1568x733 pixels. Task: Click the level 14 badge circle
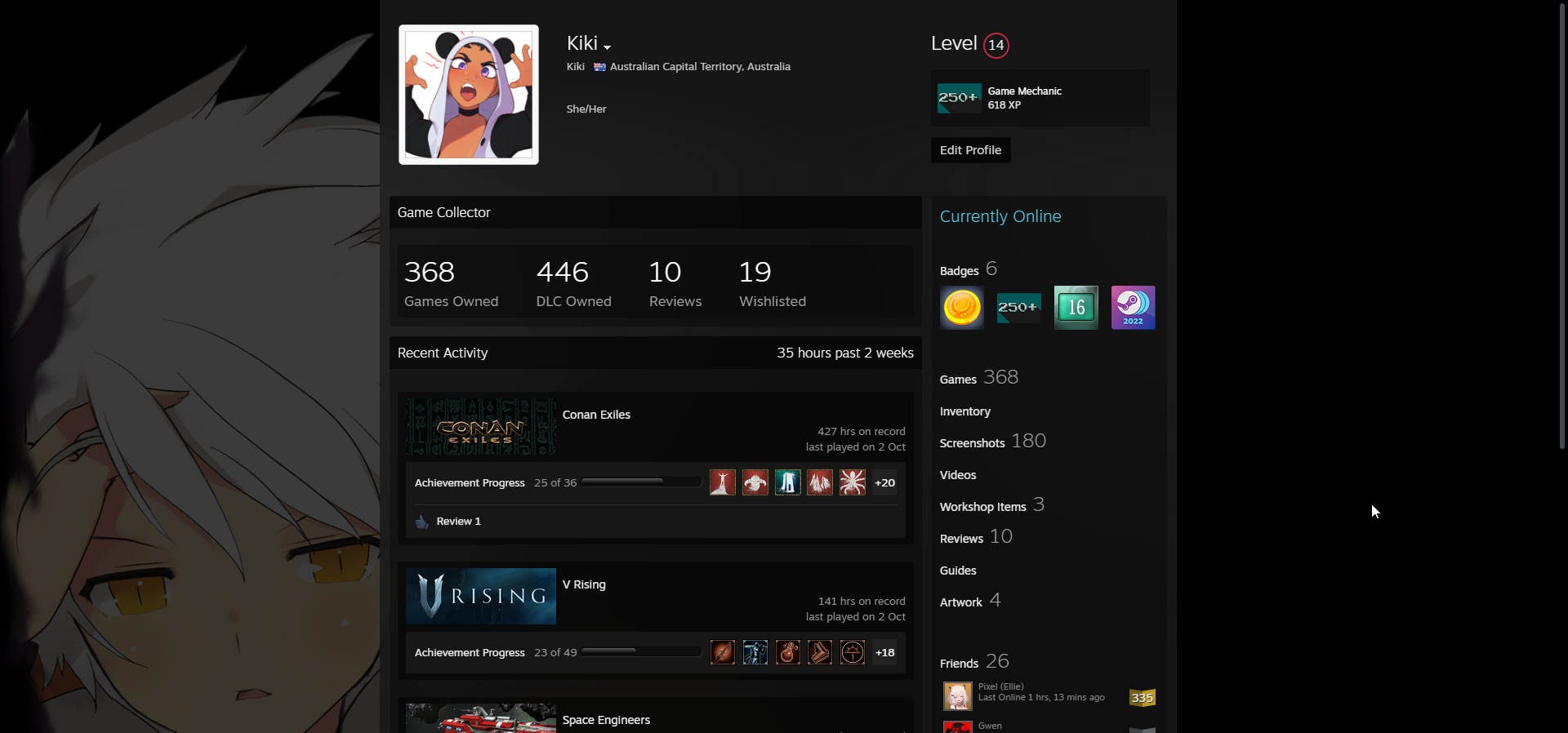[996, 45]
